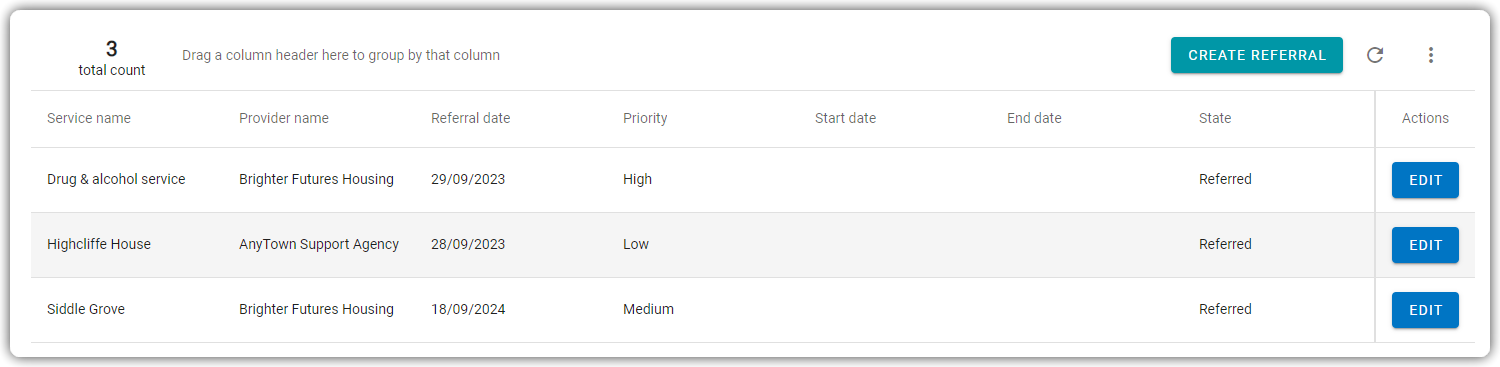
Task: Sort by Service name column header
Action: point(89,118)
